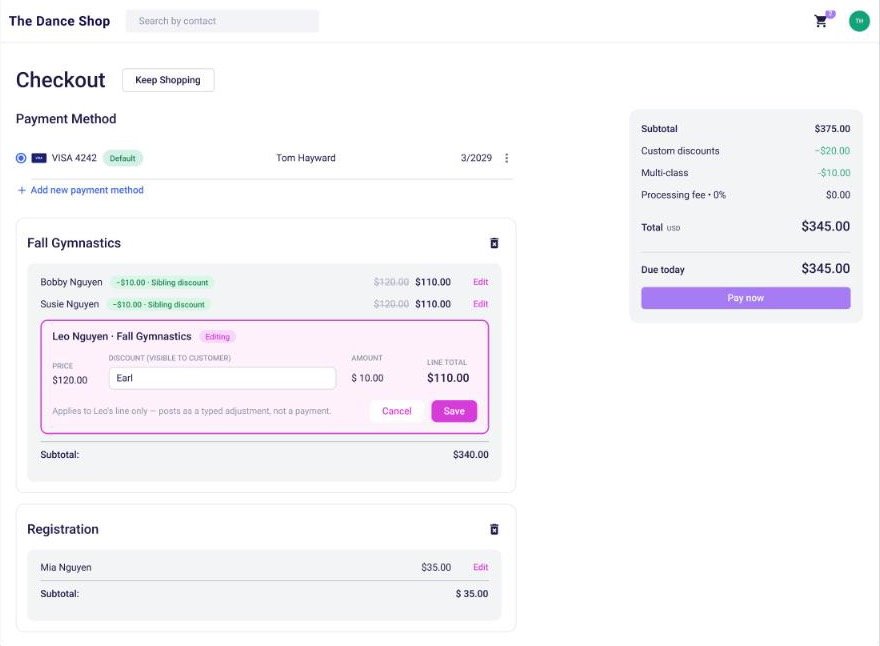
Task: Delete the Registration cart section
Action: (494, 529)
